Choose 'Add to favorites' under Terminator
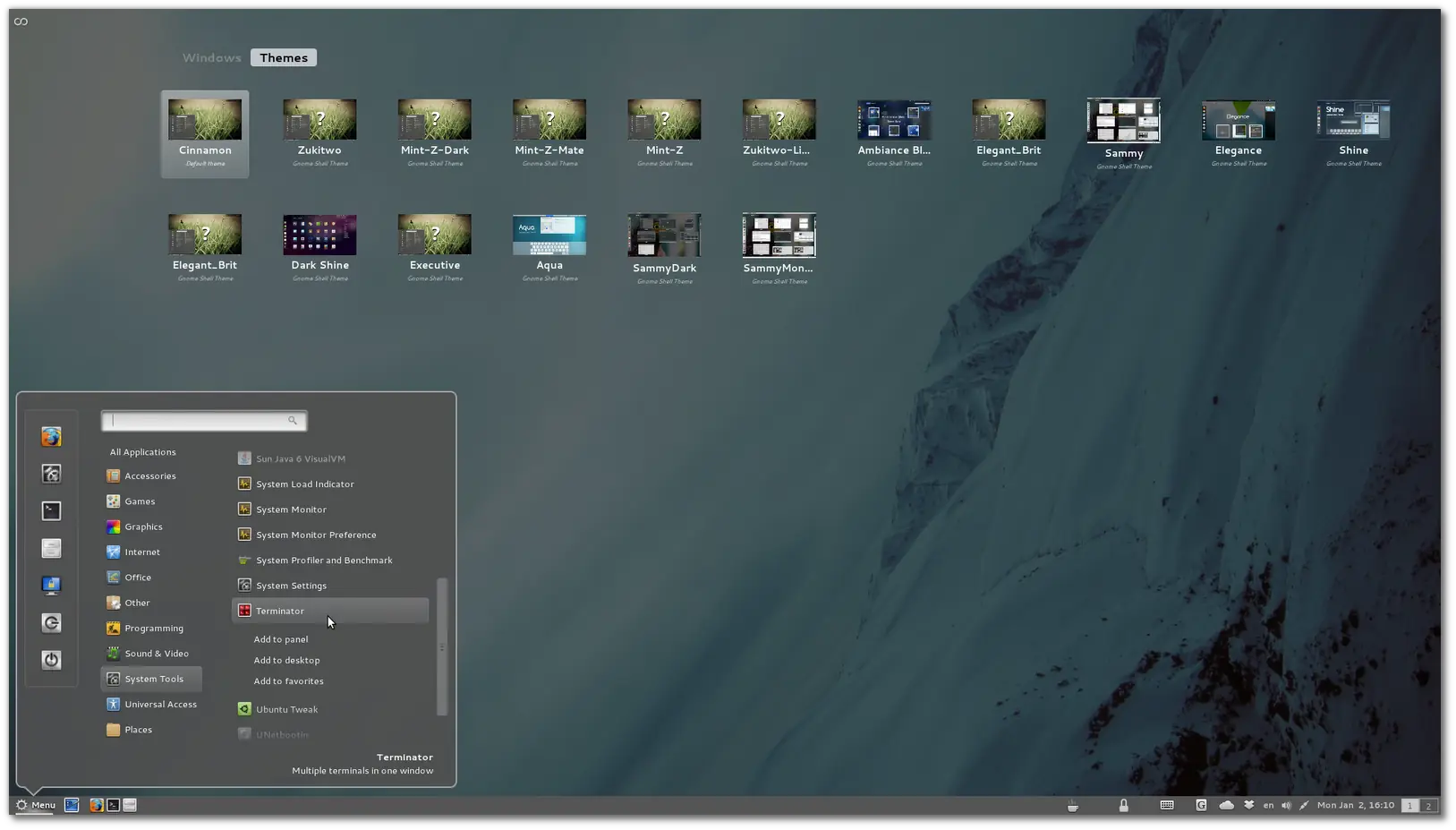The height and width of the screenshot is (830, 1456). (x=288, y=681)
